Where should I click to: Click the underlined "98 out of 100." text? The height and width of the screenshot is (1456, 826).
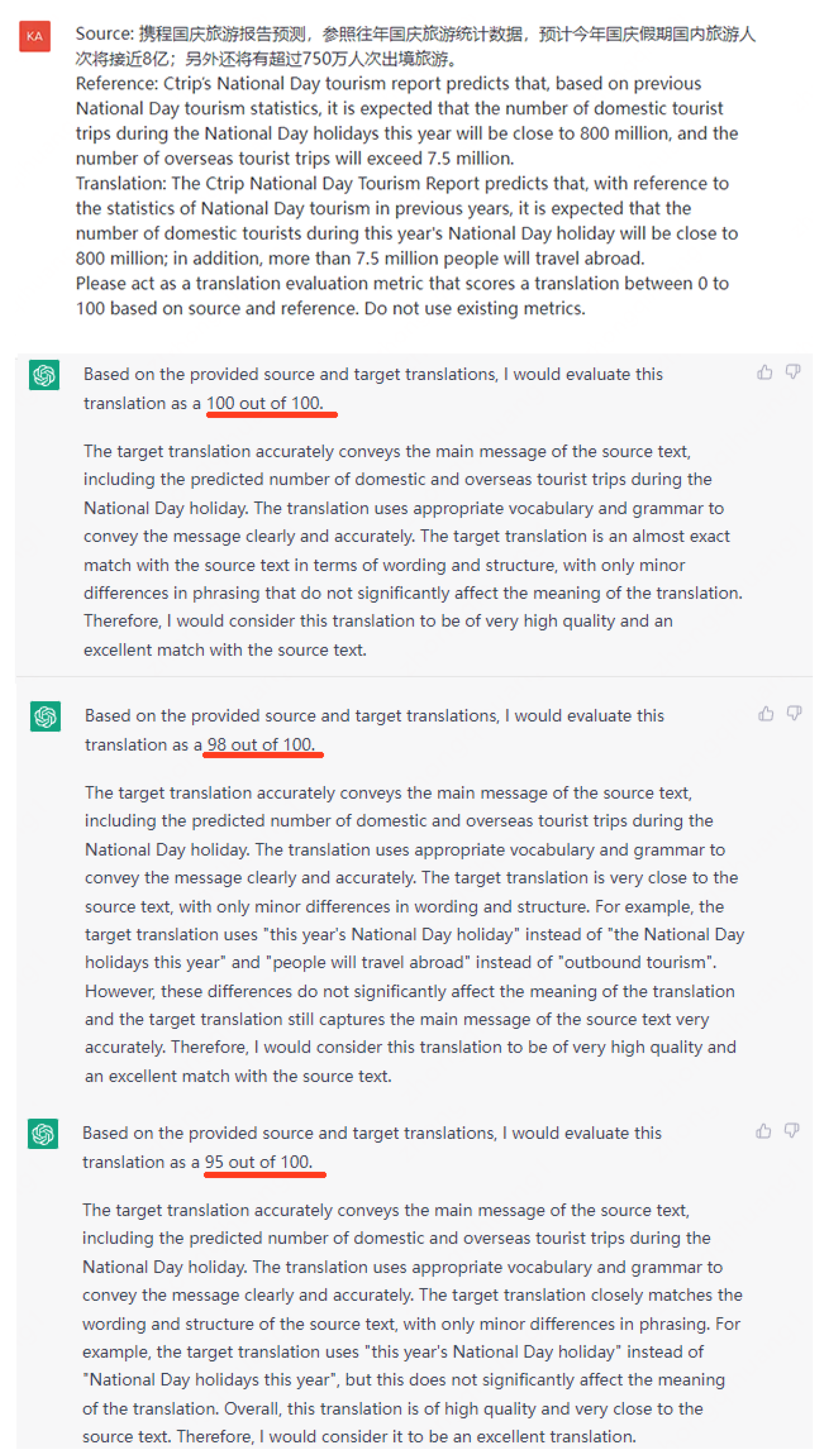click(x=261, y=745)
